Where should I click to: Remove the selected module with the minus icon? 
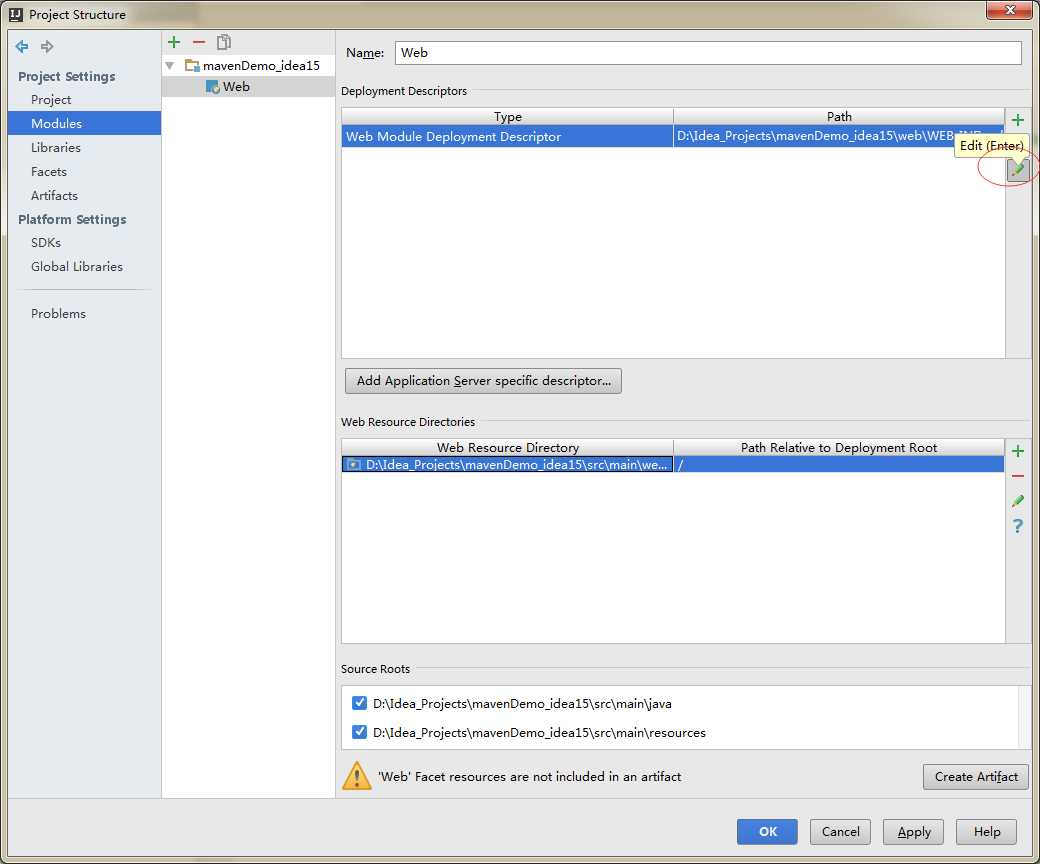(198, 42)
